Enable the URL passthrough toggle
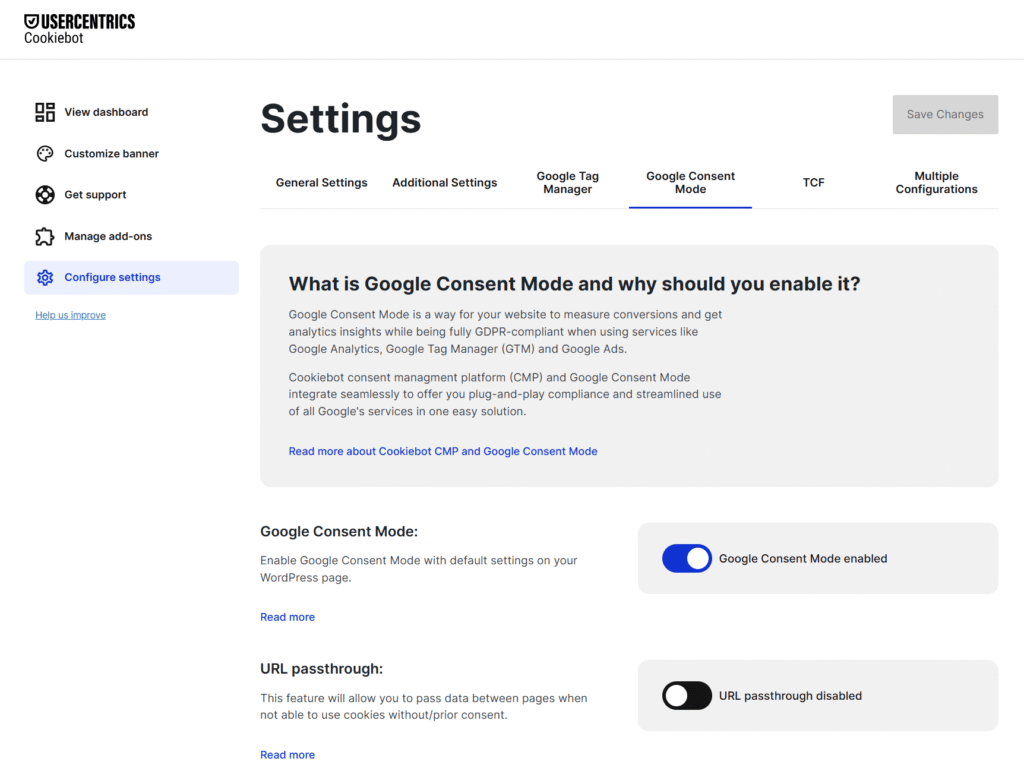The height and width of the screenshot is (774, 1024). tap(686, 696)
